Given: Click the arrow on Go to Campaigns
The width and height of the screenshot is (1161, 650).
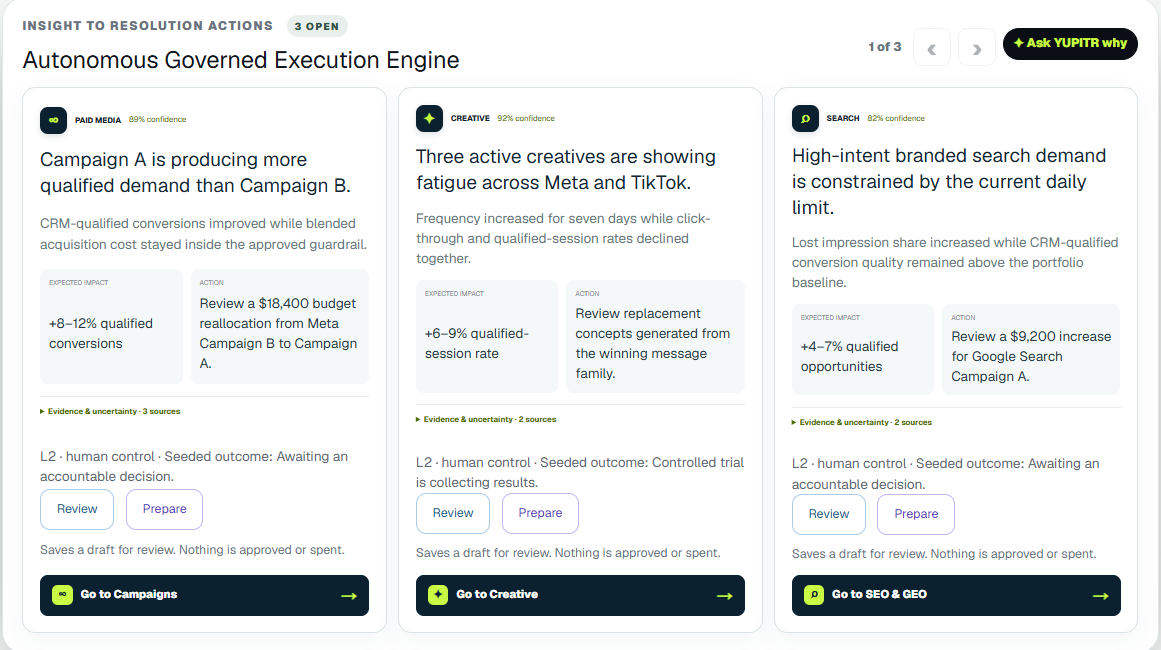Looking at the screenshot, I should (x=349, y=595).
